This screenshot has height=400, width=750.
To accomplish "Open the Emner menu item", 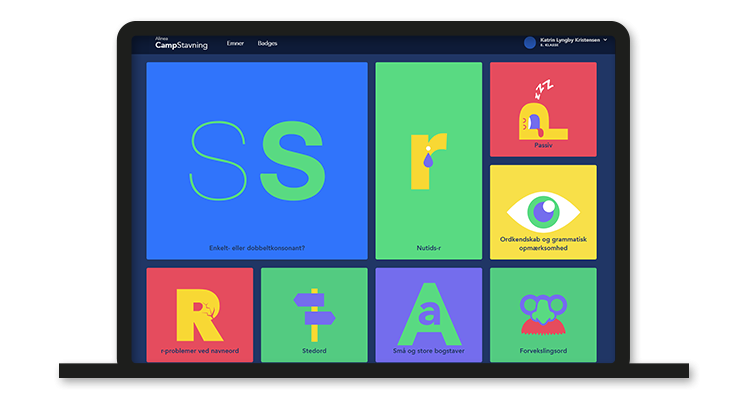I will [x=235, y=44].
